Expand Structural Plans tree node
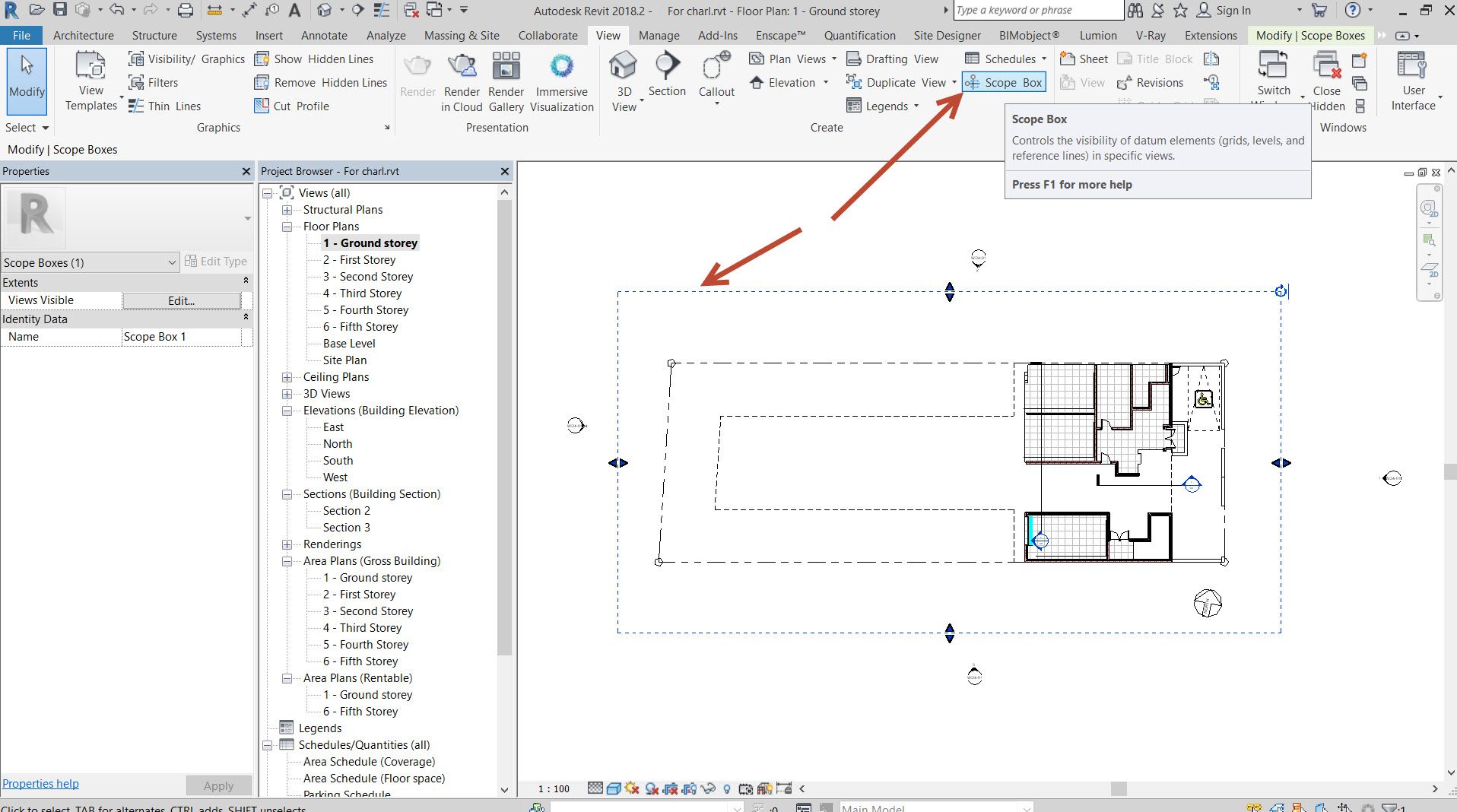The height and width of the screenshot is (812, 1457). 287,210
